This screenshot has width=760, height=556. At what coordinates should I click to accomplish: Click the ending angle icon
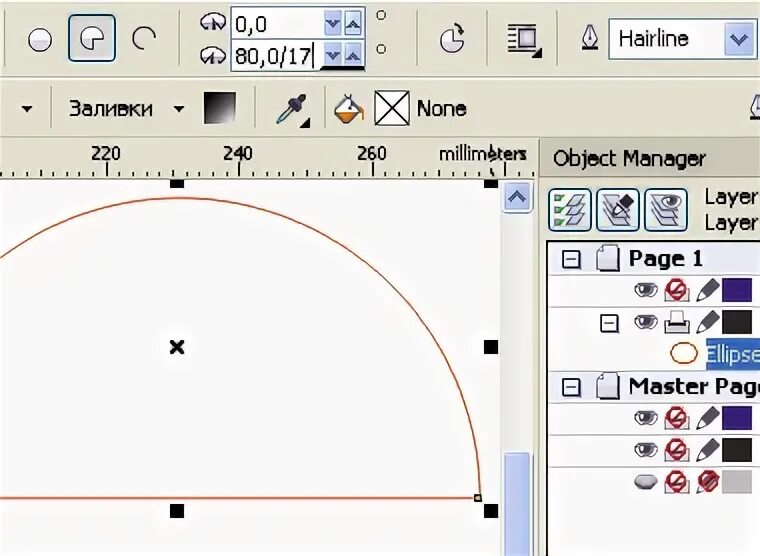pos(213,55)
